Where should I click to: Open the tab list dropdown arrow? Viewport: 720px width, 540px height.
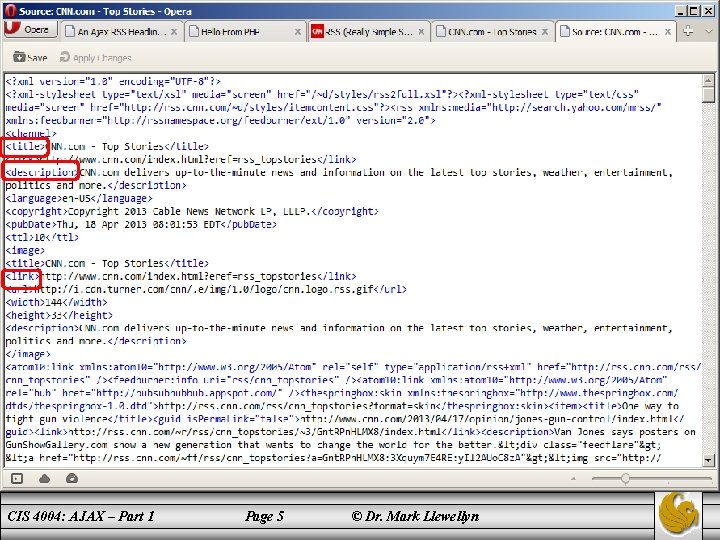(709, 32)
